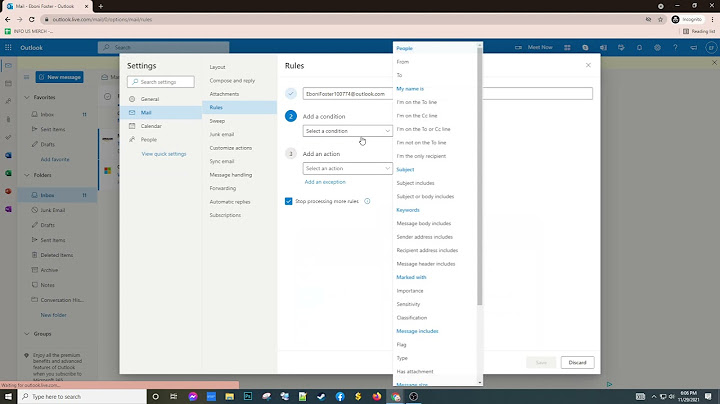720x404 pixels.
Task: Open Word icon in left app rail
Action: point(8,155)
